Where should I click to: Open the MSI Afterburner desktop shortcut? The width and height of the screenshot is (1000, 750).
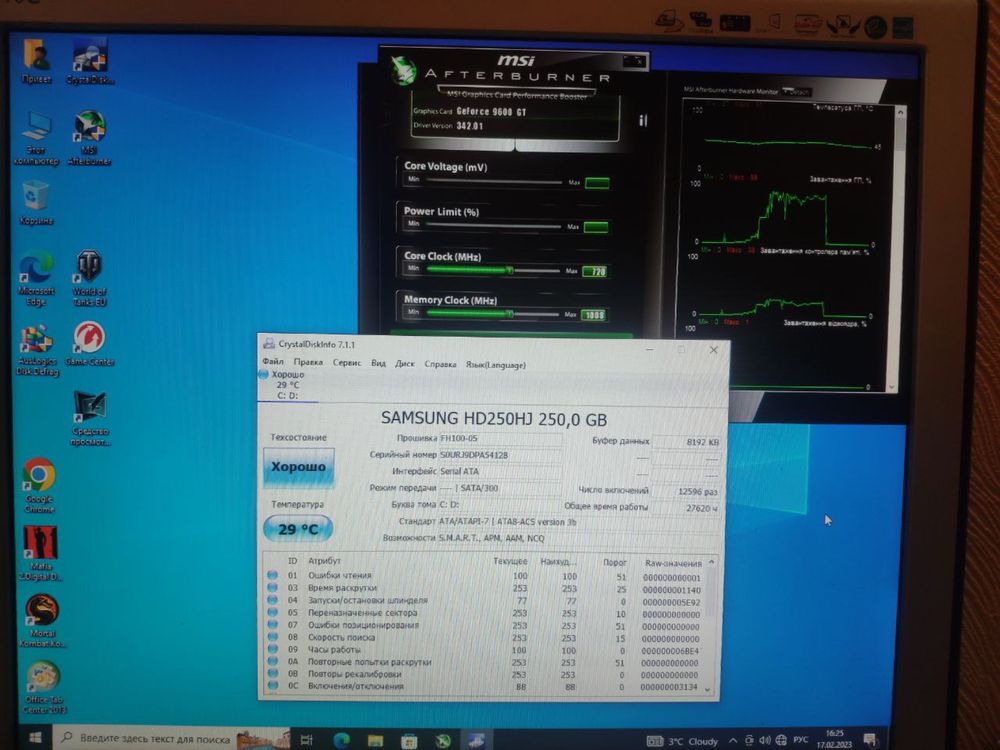90,137
